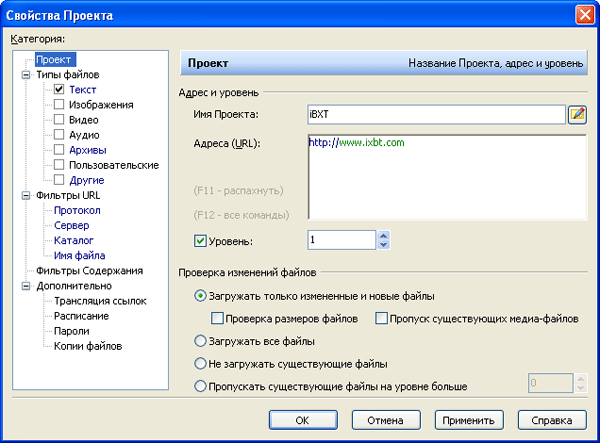The height and width of the screenshot is (443, 600).
Task: Click the Уровень number input field
Action: coord(341,240)
